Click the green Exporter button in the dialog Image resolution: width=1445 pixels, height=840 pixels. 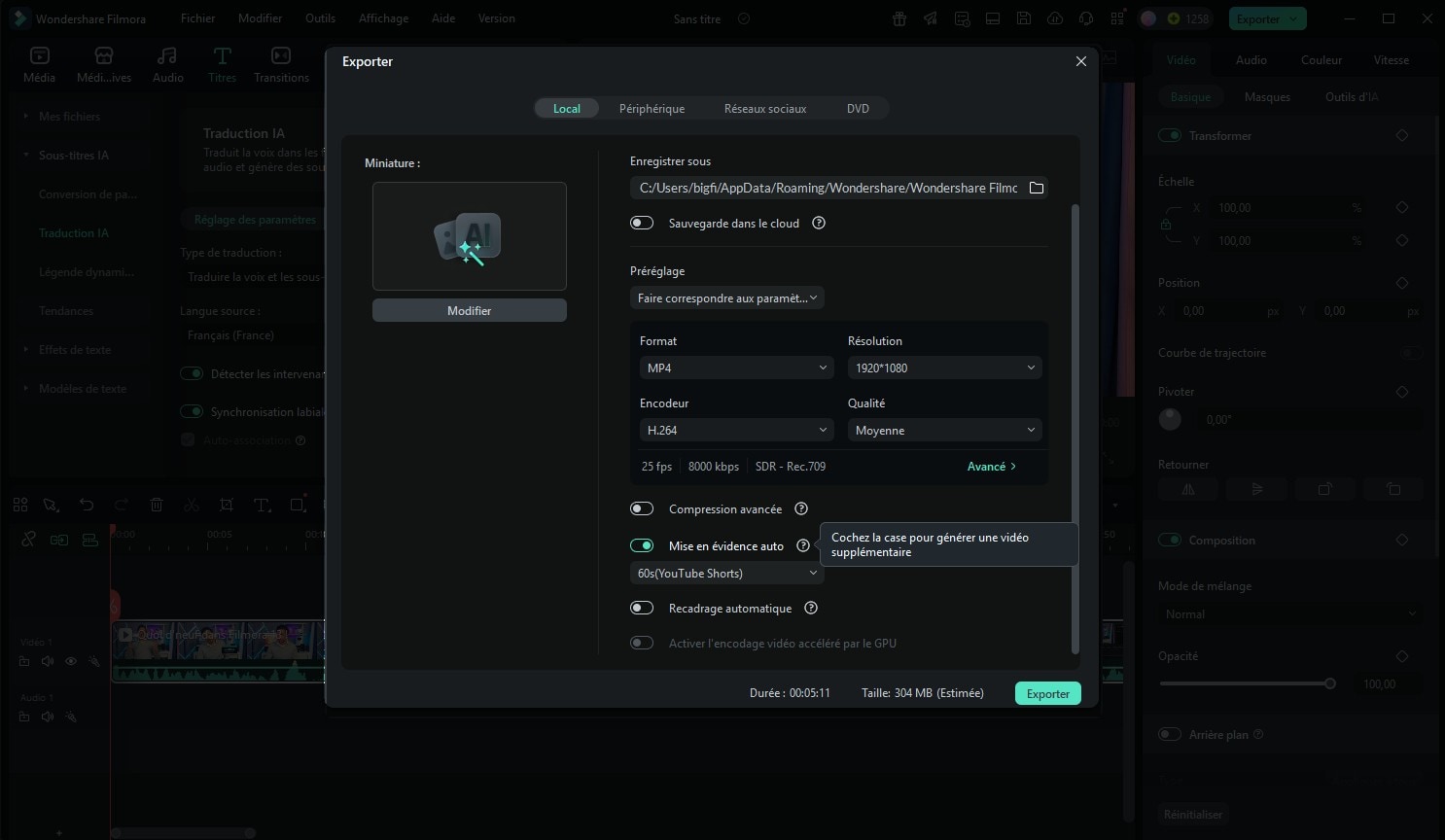tap(1047, 693)
